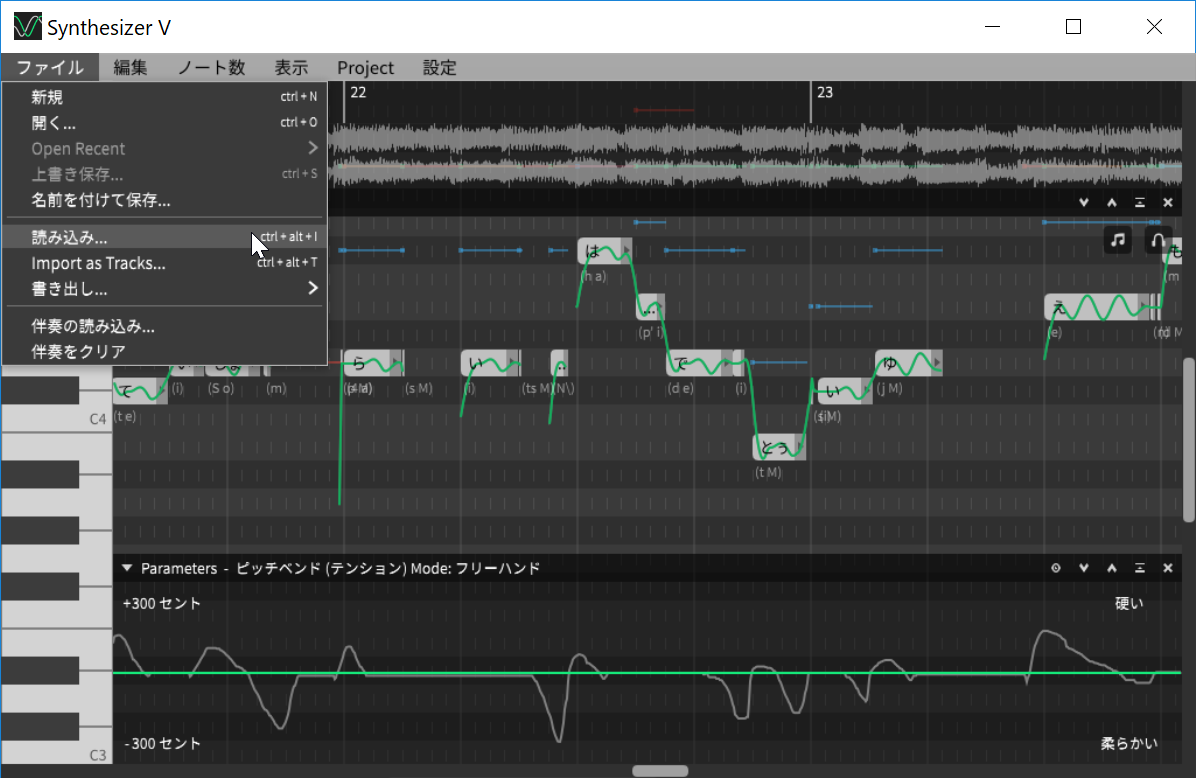This screenshot has width=1196, height=778.
Task: Select the ら note block
Action: [373, 363]
